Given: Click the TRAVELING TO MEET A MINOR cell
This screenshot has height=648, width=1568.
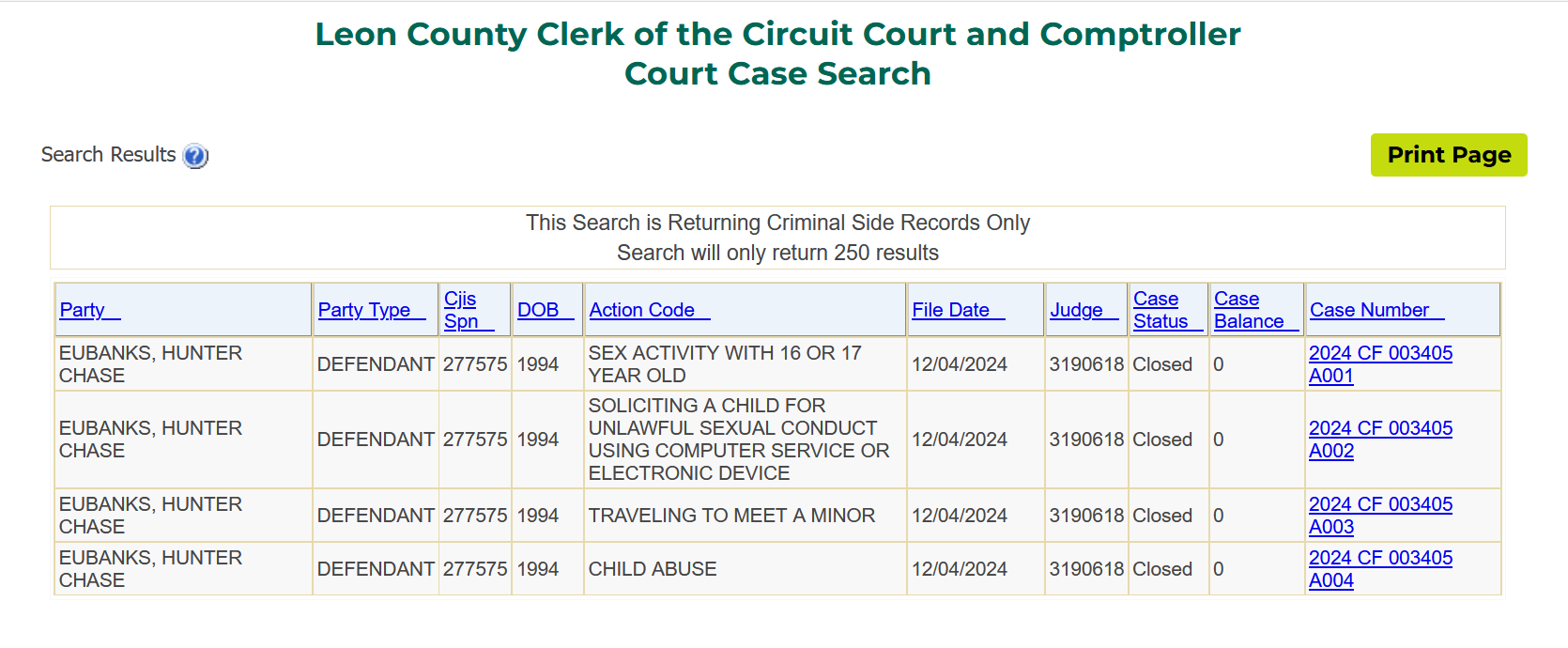Looking at the screenshot, I should tap(731, 516).
